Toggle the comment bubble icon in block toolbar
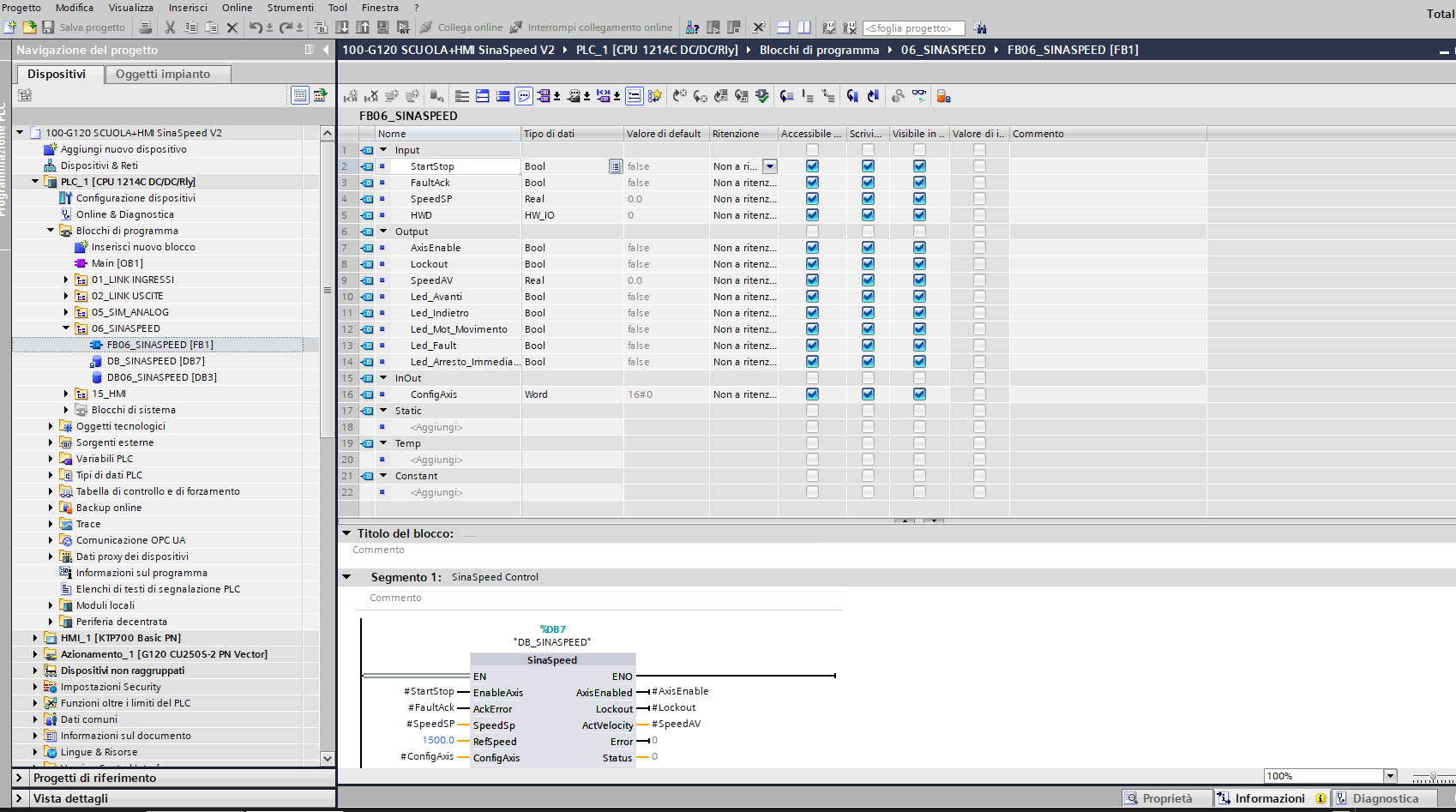1456x812 pixels. [524, 96]
